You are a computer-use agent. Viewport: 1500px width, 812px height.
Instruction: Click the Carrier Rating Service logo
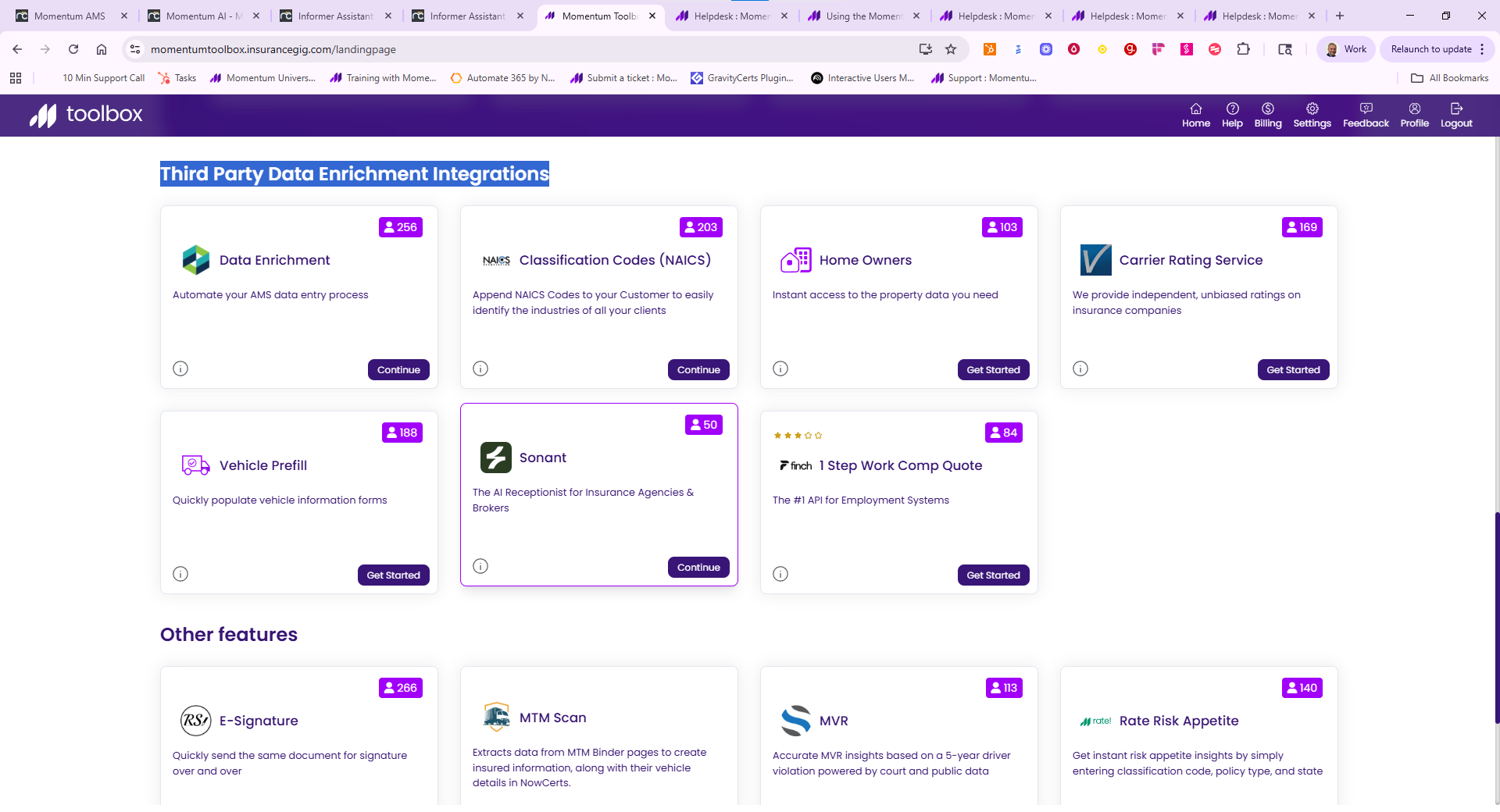1095,260
